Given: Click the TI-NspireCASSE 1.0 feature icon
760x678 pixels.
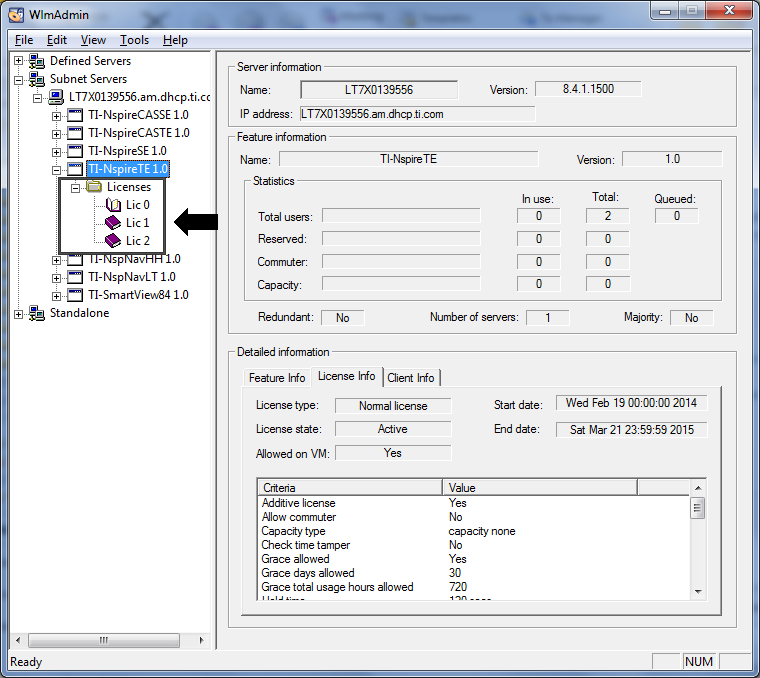Looking at the screenshot, I should pyautogui.click(x=75, y=115).
